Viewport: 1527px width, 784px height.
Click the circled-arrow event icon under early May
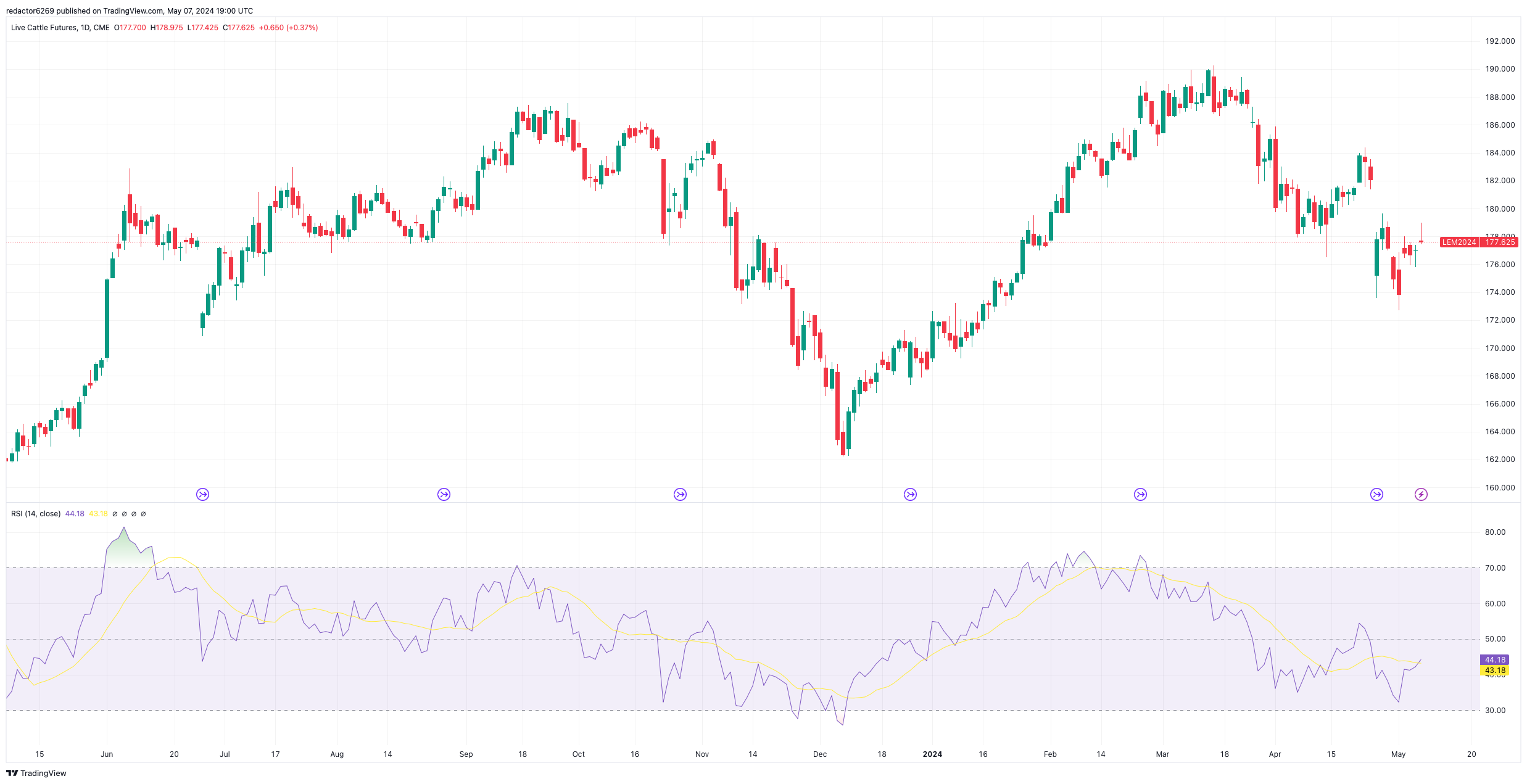pos(1377,493)
